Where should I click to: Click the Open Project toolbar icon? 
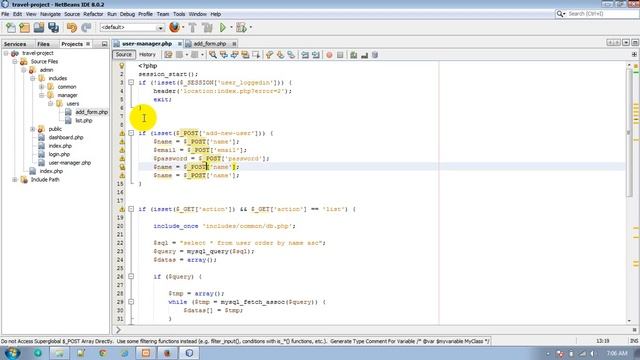tap(39, 28)
